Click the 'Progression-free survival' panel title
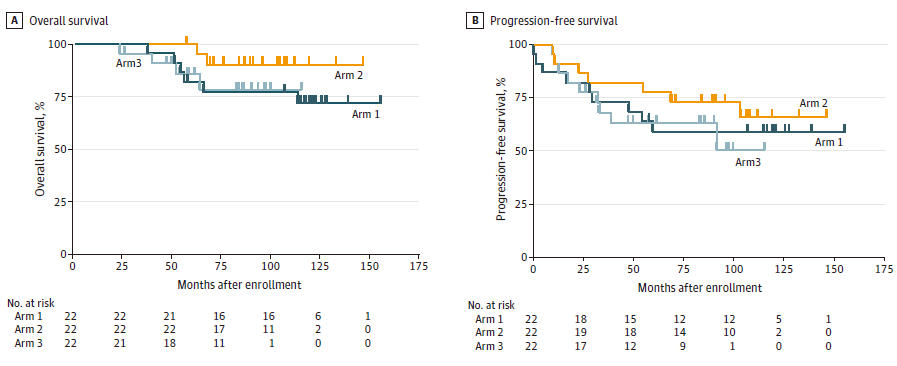 pos(553,22)
